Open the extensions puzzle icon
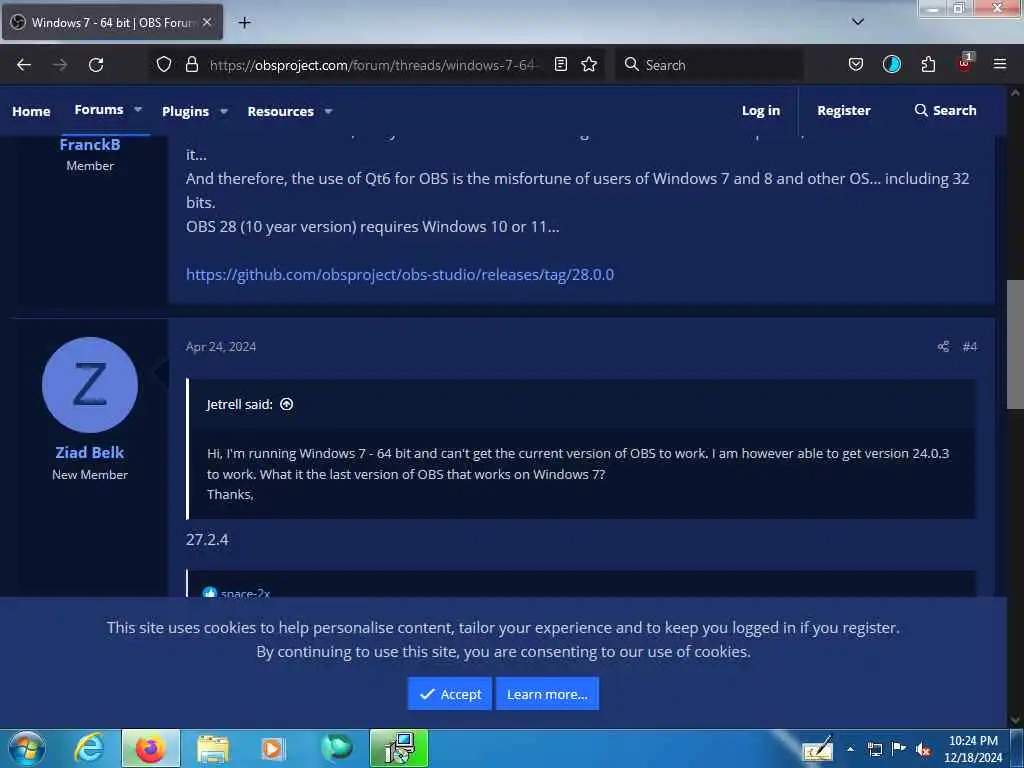1024x768 pixels. coord(928,64)
